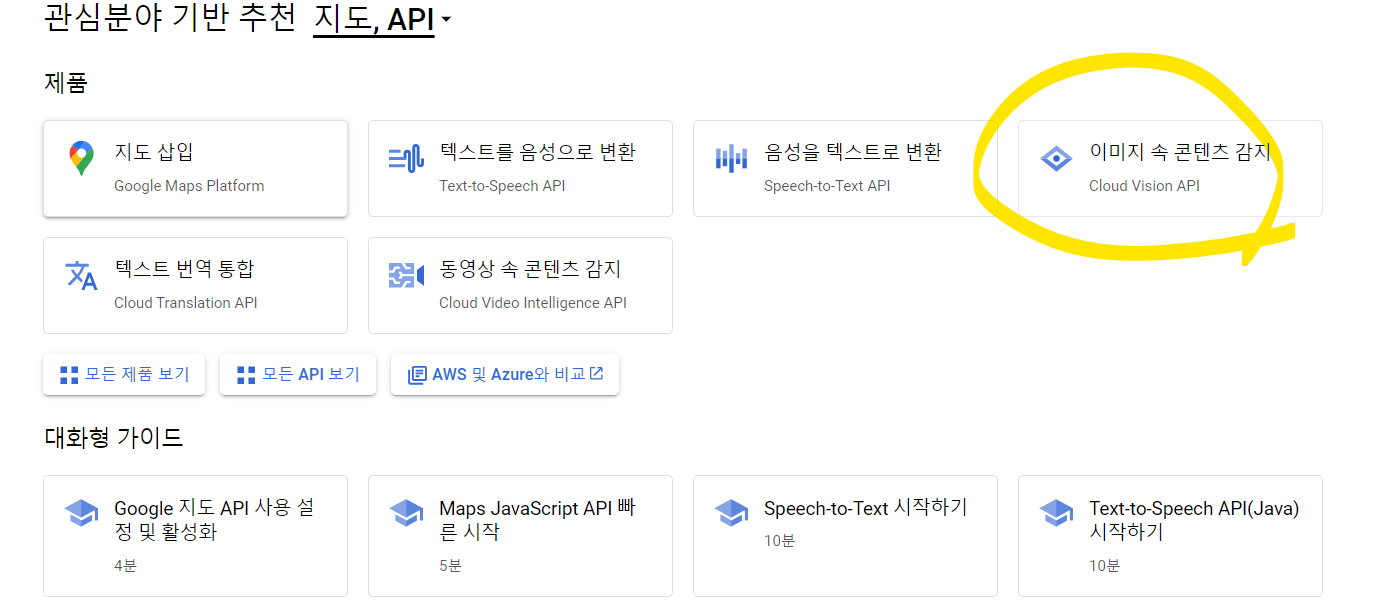Click graduation cap icon for Text-to-Speech API(Java)
This screenshot has width=1387, height=603.
tap(1056, 513)
